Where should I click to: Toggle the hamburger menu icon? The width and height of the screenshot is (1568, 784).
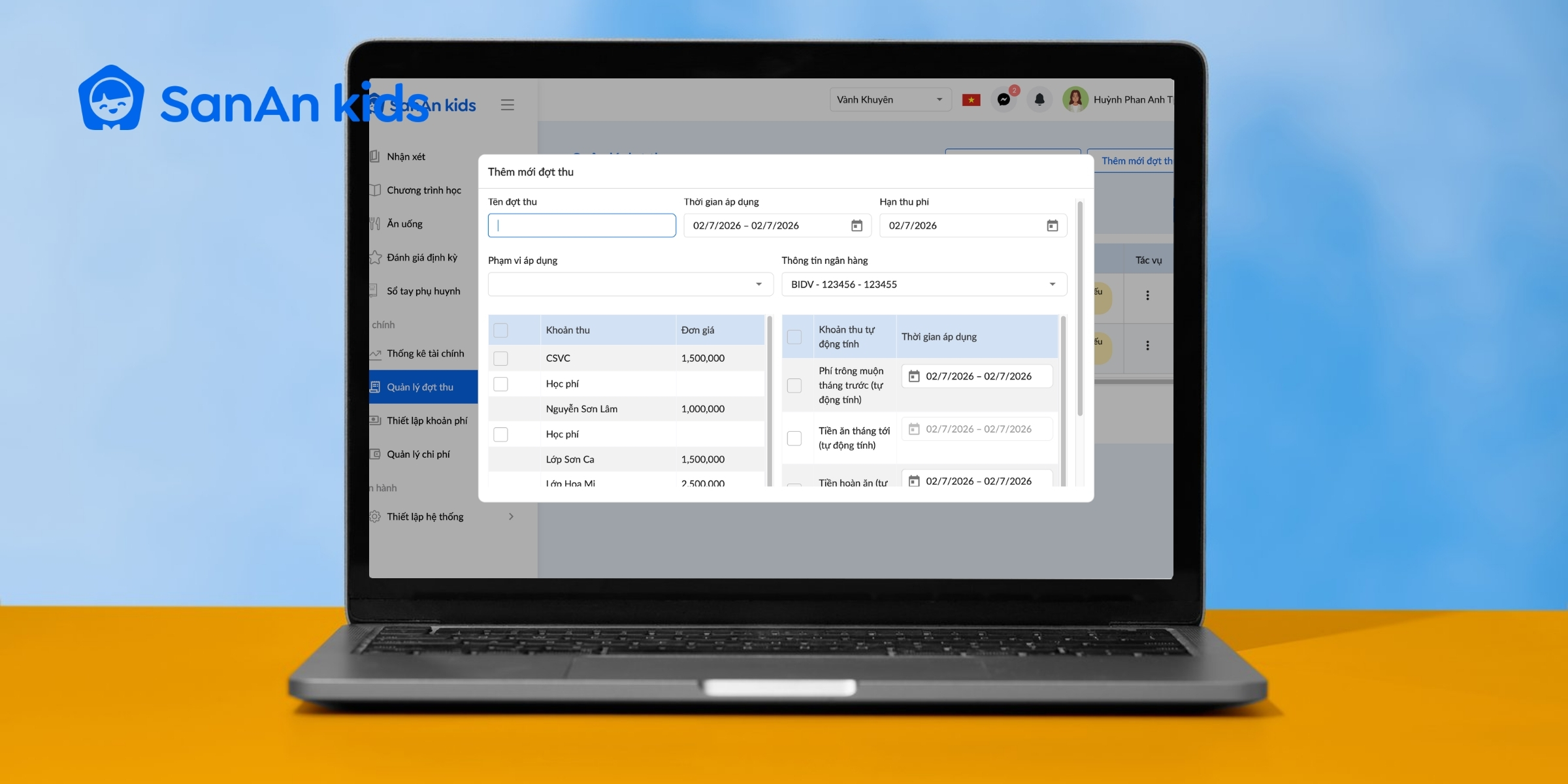pyautogui.click(x=508, y=105)
